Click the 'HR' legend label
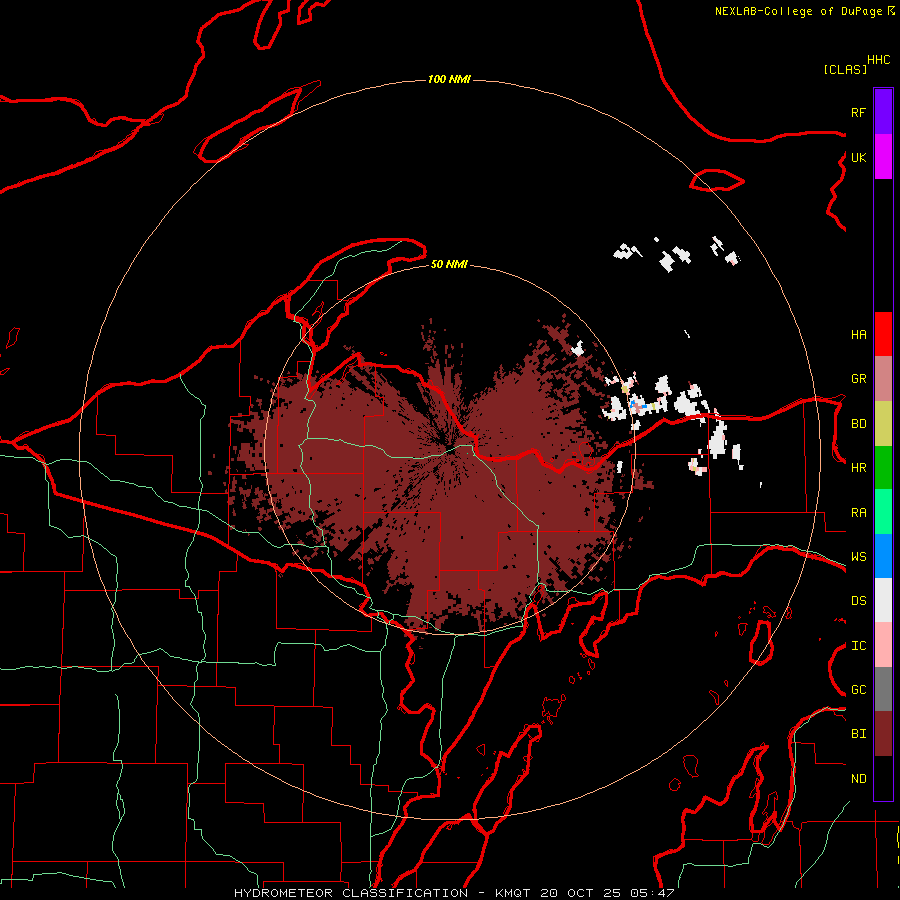Image resolution: width=900 pixels, height=900 pixels. point(858,468)
